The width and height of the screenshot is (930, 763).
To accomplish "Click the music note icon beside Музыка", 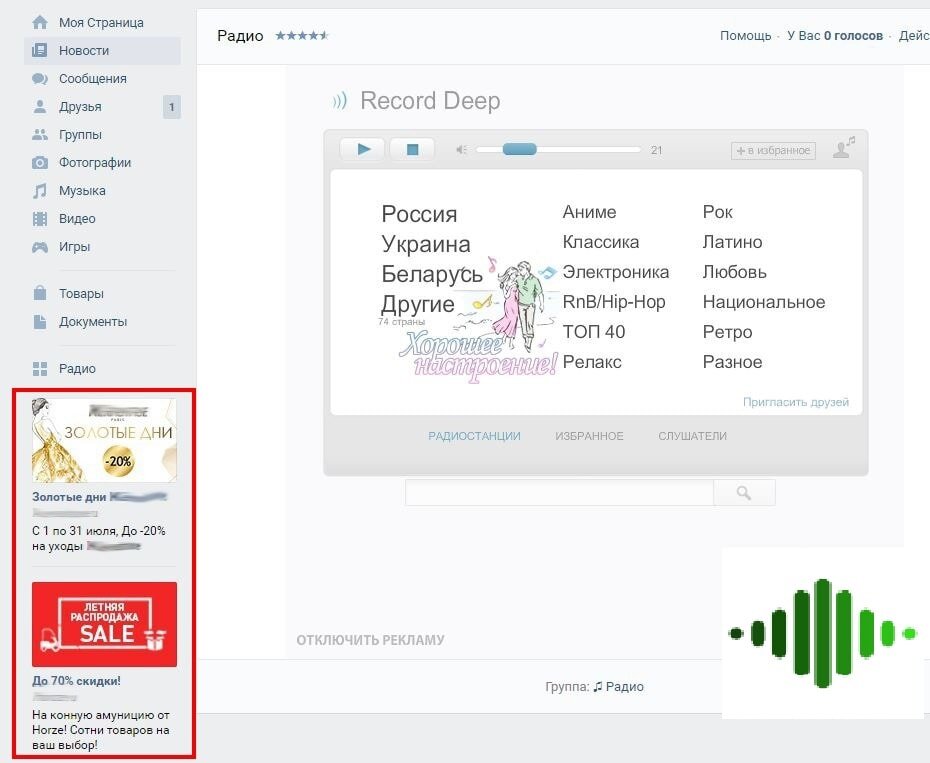I will click(x=40, y=190).
